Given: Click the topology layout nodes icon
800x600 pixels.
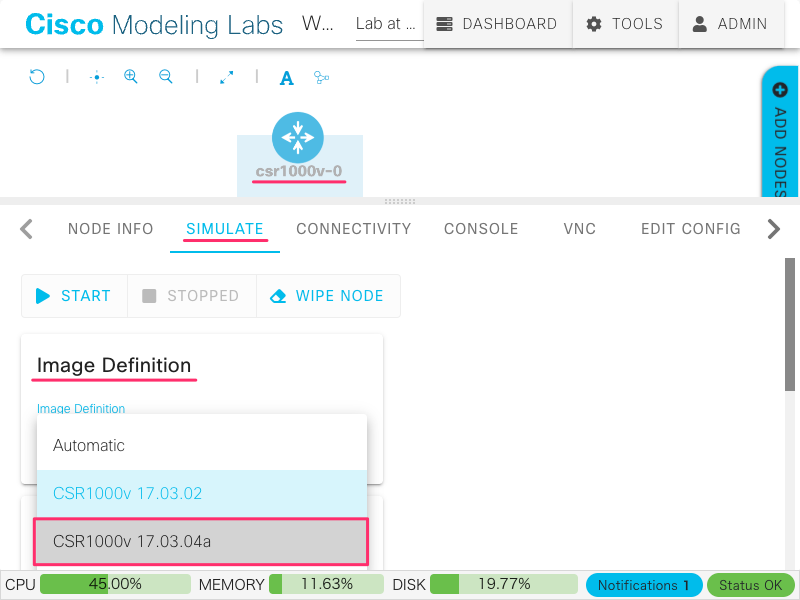Looking at the screenshot, I should click(x=321, y=78).
